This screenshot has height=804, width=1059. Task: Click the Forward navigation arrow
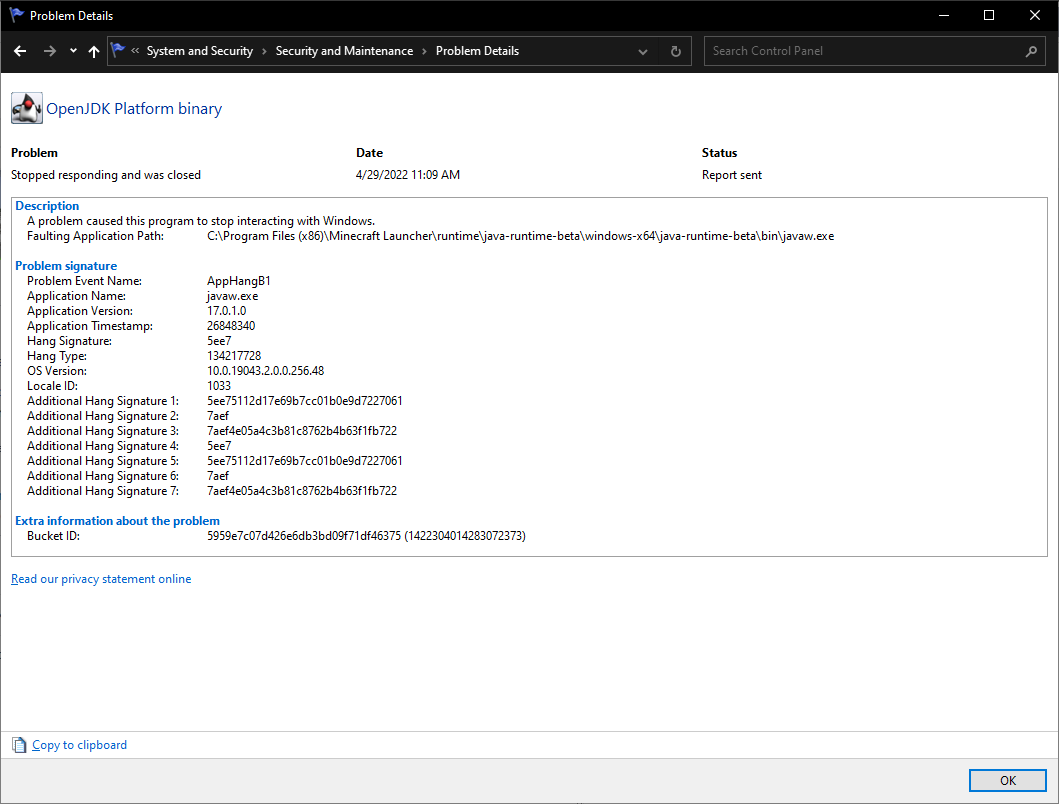(50, 51)
